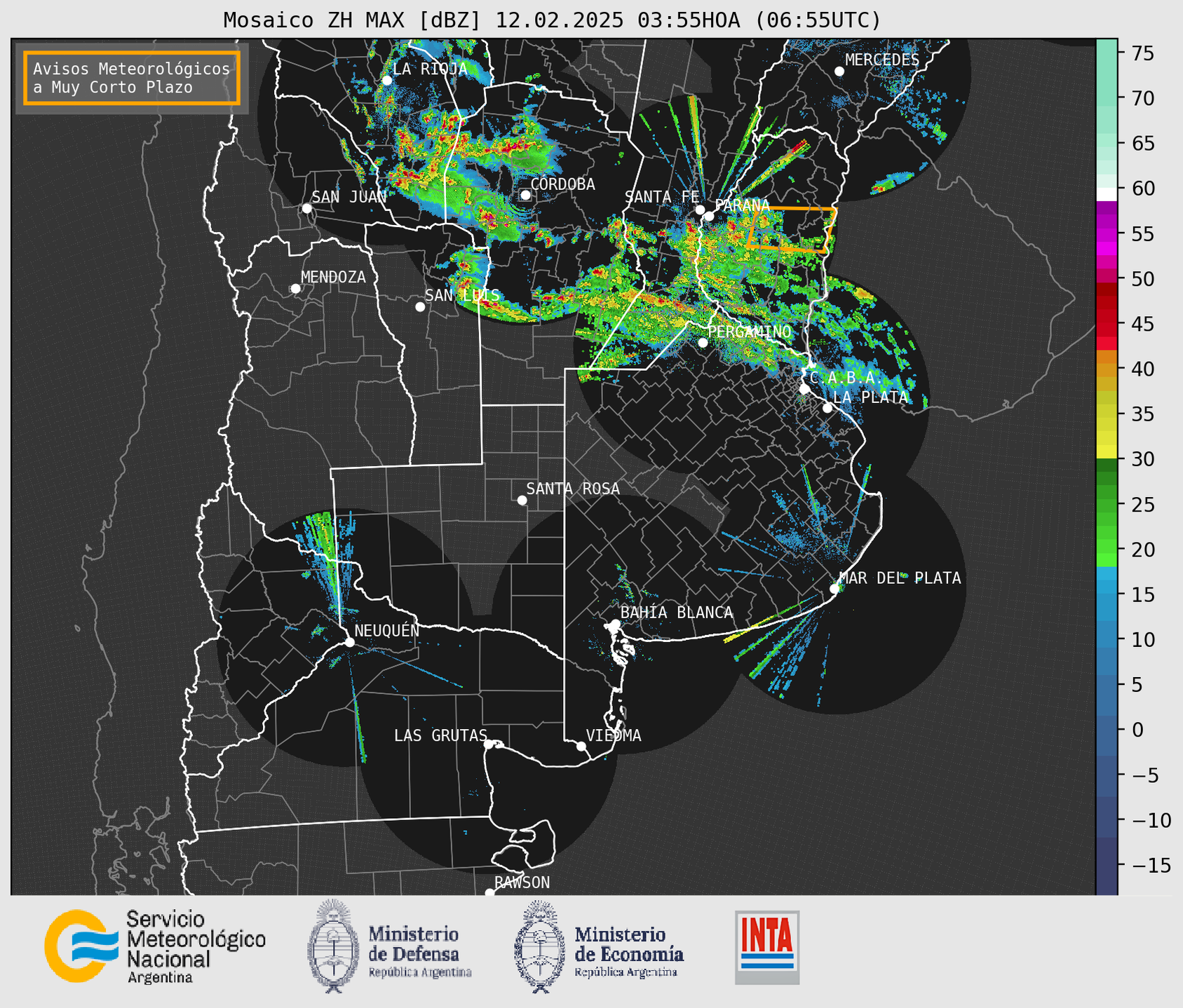1183x1008 pixels.
Task: Click the -15 dBZ label on colorbar
Action: [1151, 866]
